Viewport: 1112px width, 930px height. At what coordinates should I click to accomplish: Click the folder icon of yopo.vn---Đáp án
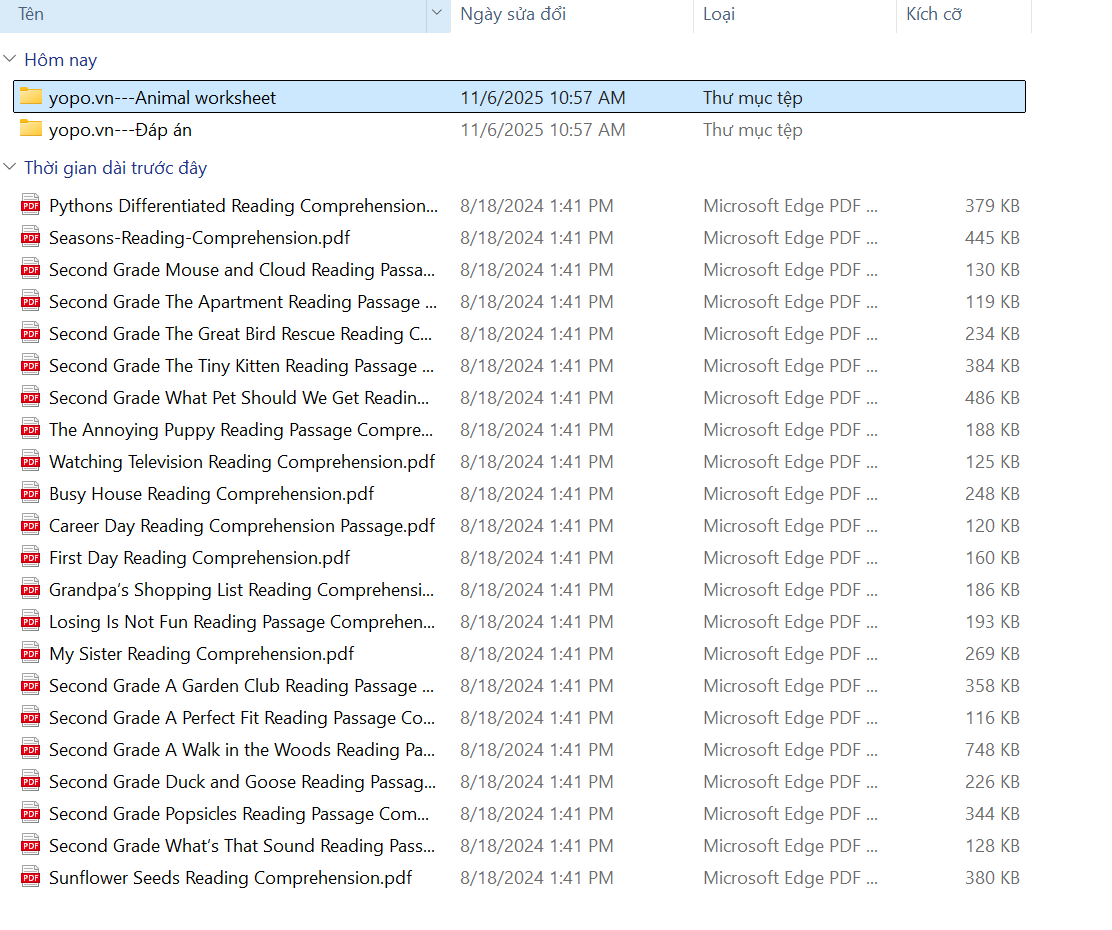coord(31,129)
